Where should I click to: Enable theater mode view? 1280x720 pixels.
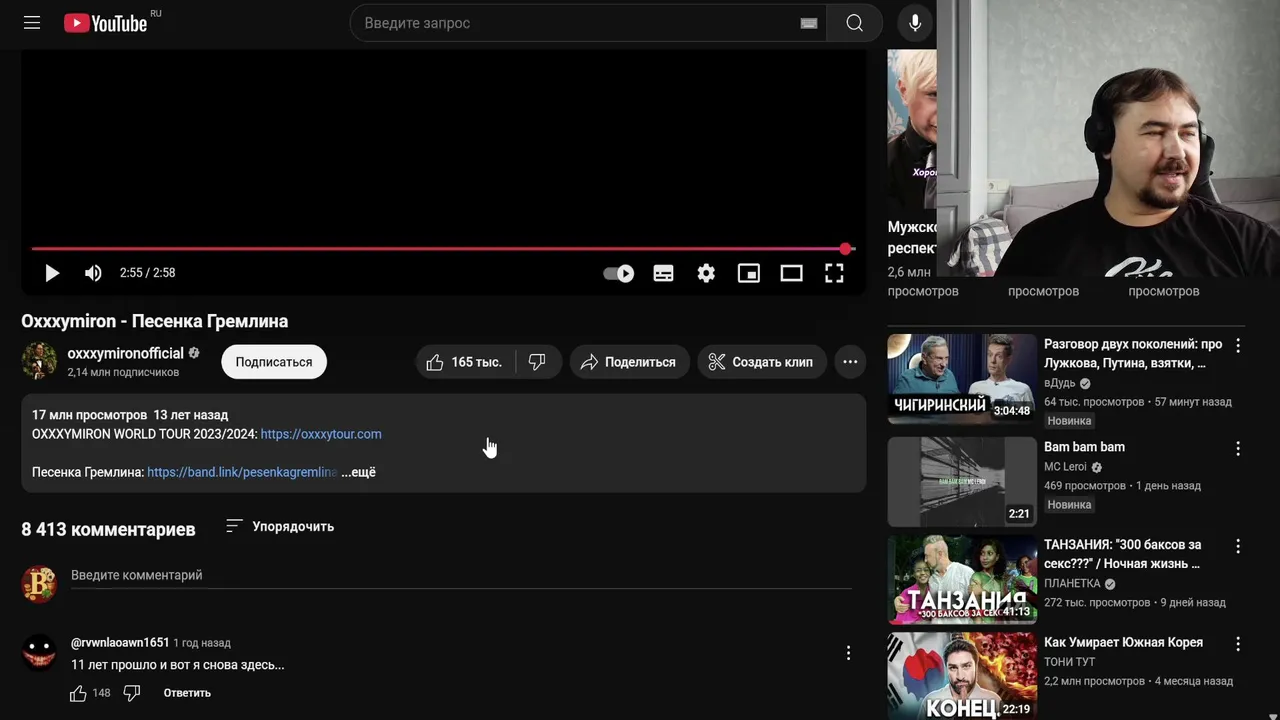coord(791,273)
